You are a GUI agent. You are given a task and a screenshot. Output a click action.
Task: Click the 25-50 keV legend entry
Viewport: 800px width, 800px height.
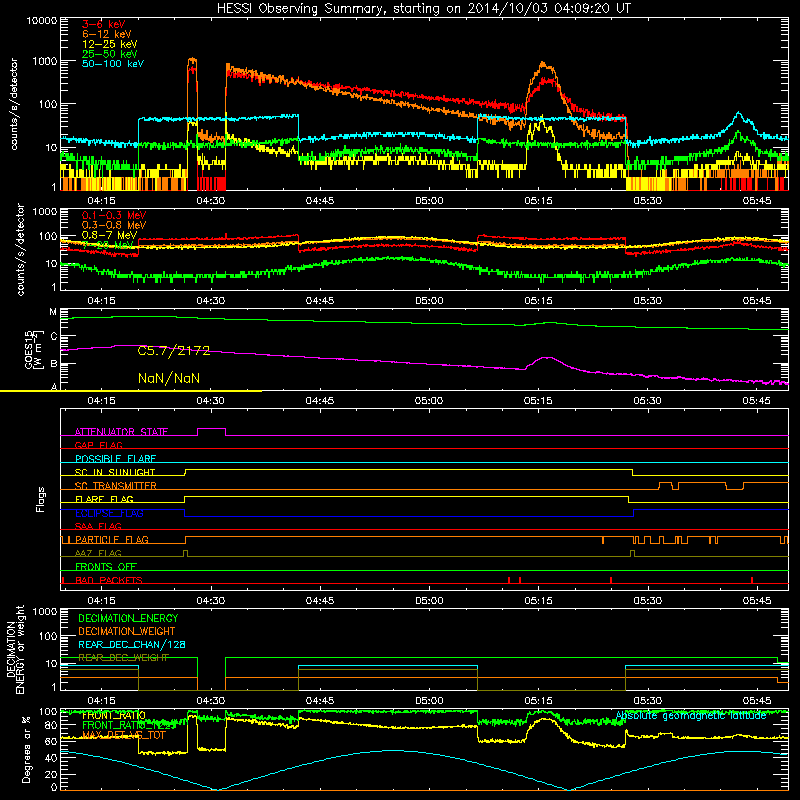tap(110, 54)
